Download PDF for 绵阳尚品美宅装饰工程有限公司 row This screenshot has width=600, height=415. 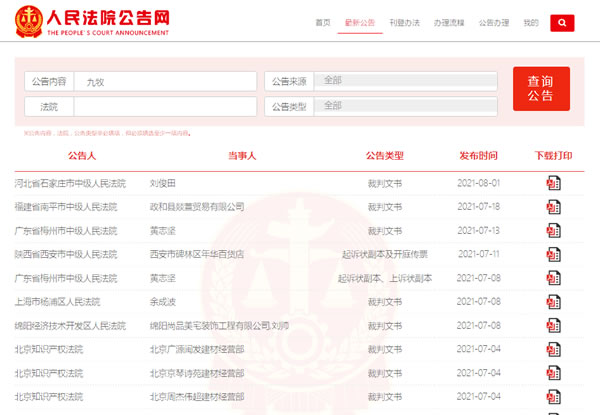553,326
